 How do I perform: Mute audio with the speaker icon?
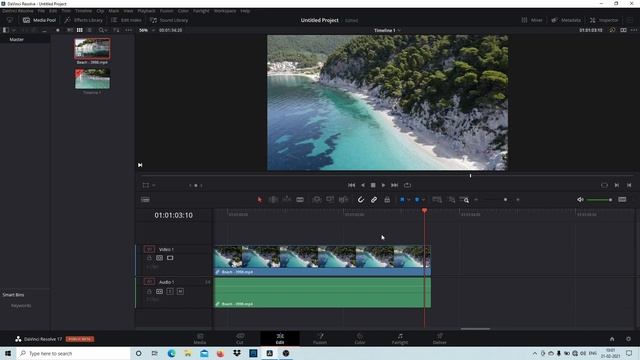(580, 200)
